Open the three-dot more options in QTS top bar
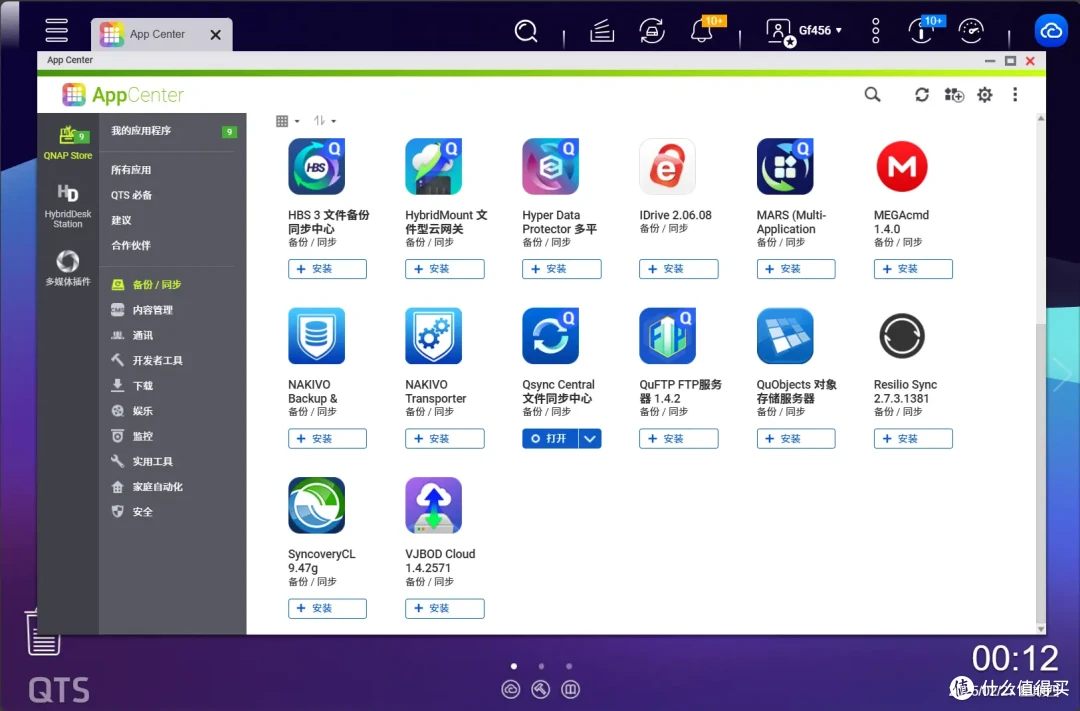The height and width of the screenshot is (711, 1080). pos(875,31)
